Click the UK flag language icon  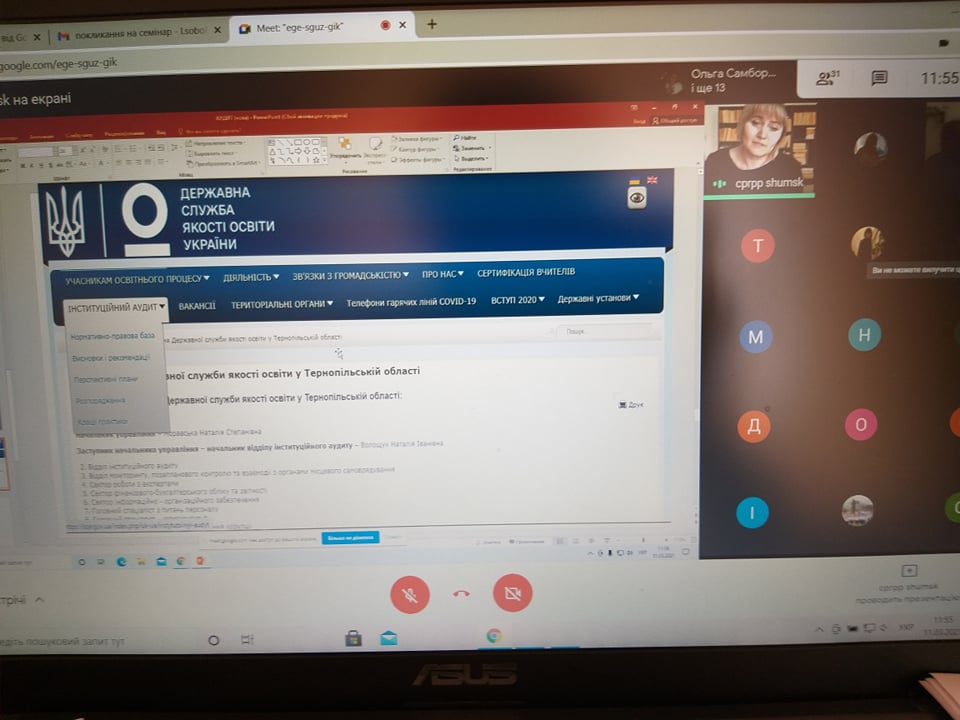(x=651, y=180)
